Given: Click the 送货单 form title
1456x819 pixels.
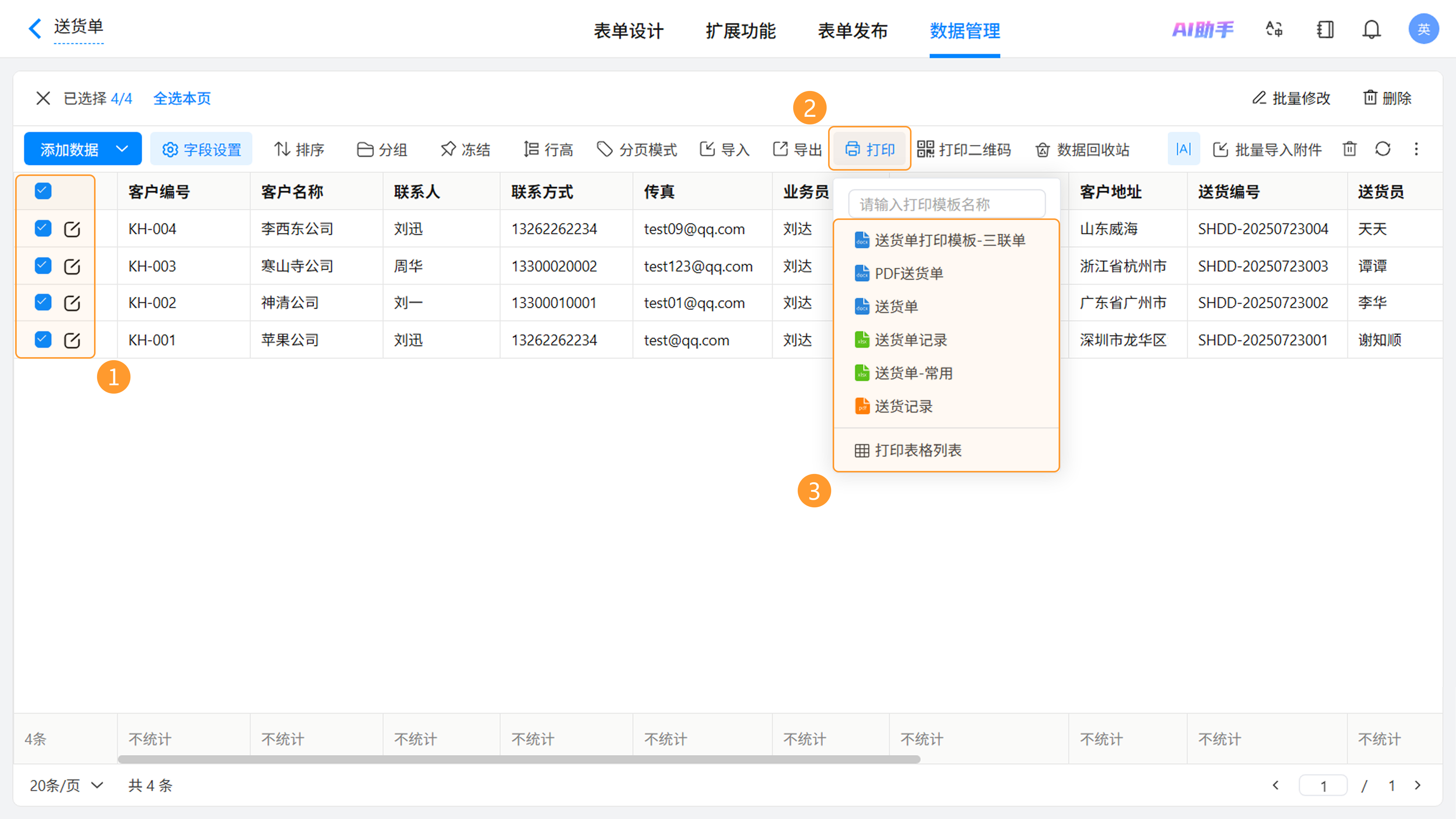Looking at the screenshot, I should [78, 27].
